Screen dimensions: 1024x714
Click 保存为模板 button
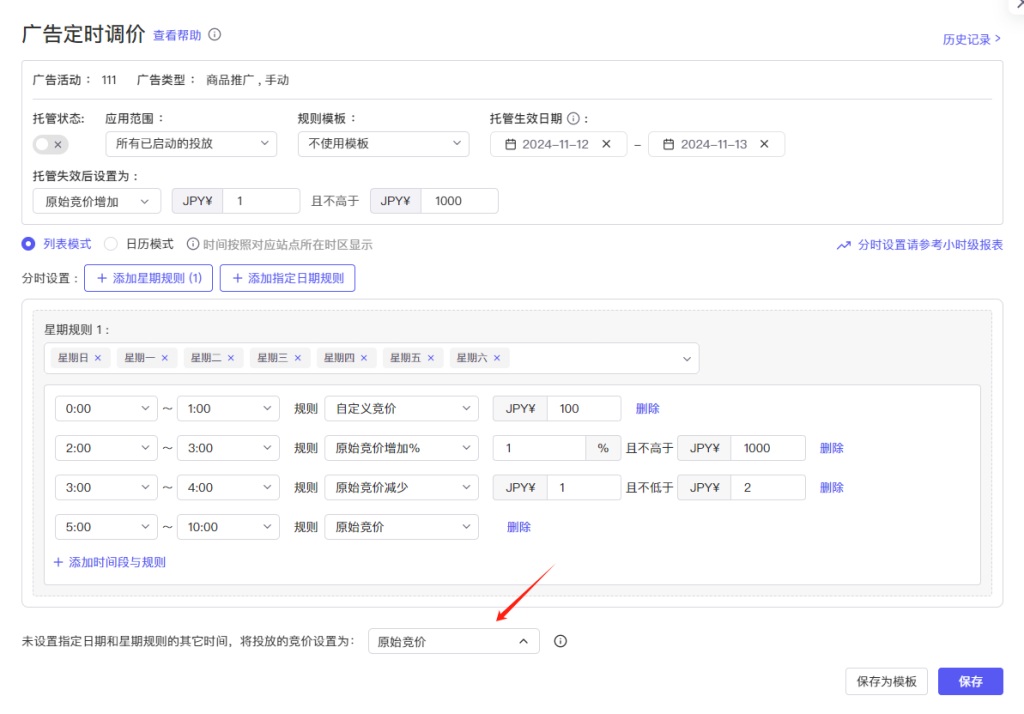(x=886, y=681)
